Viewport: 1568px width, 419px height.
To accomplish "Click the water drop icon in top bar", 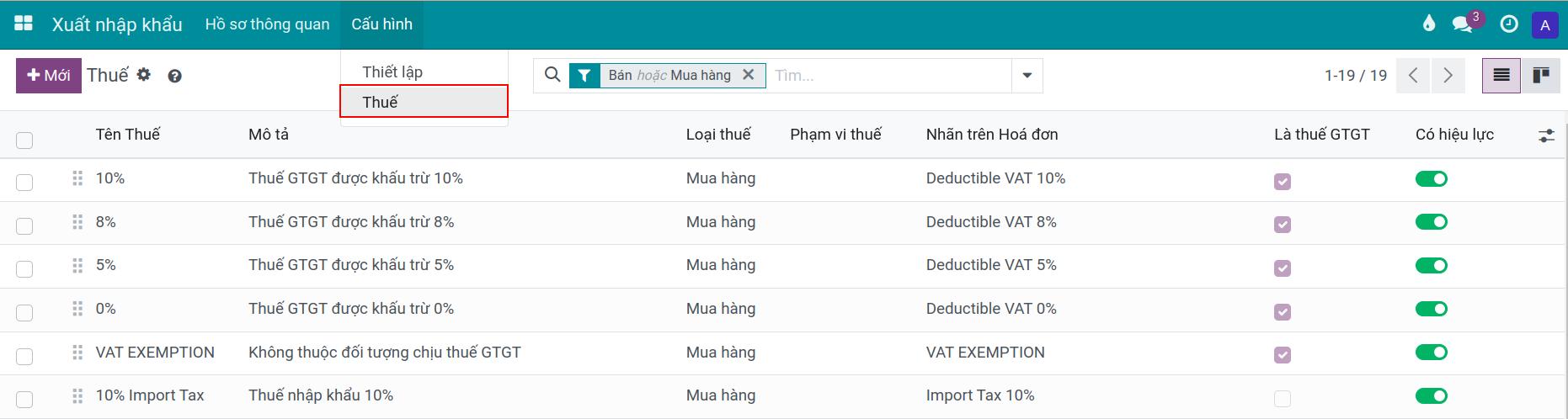I will point(1428,24).
